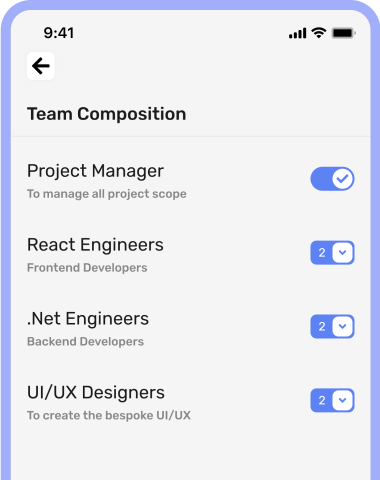Tap the 'To manage all project scope' description
This screenshot has height=480, width=380.
coord(107,194)
